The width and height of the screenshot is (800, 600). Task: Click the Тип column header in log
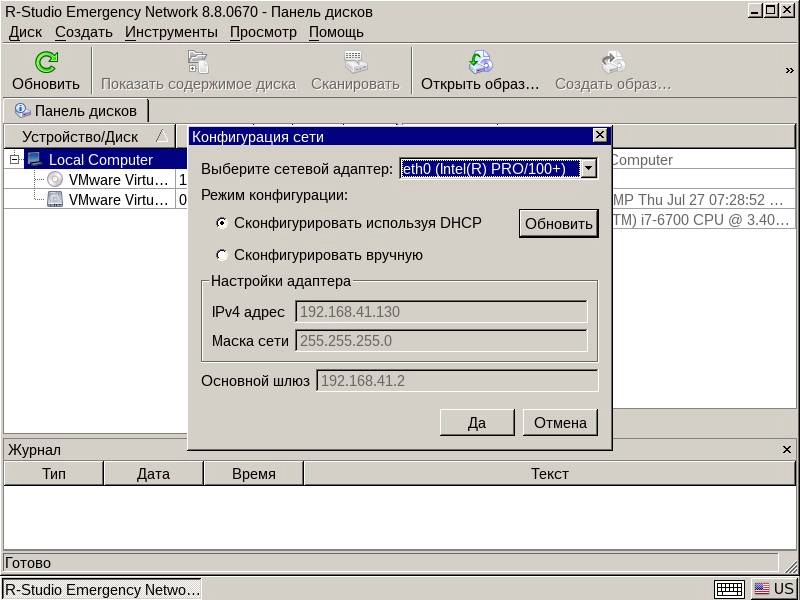tap(54, 473)
